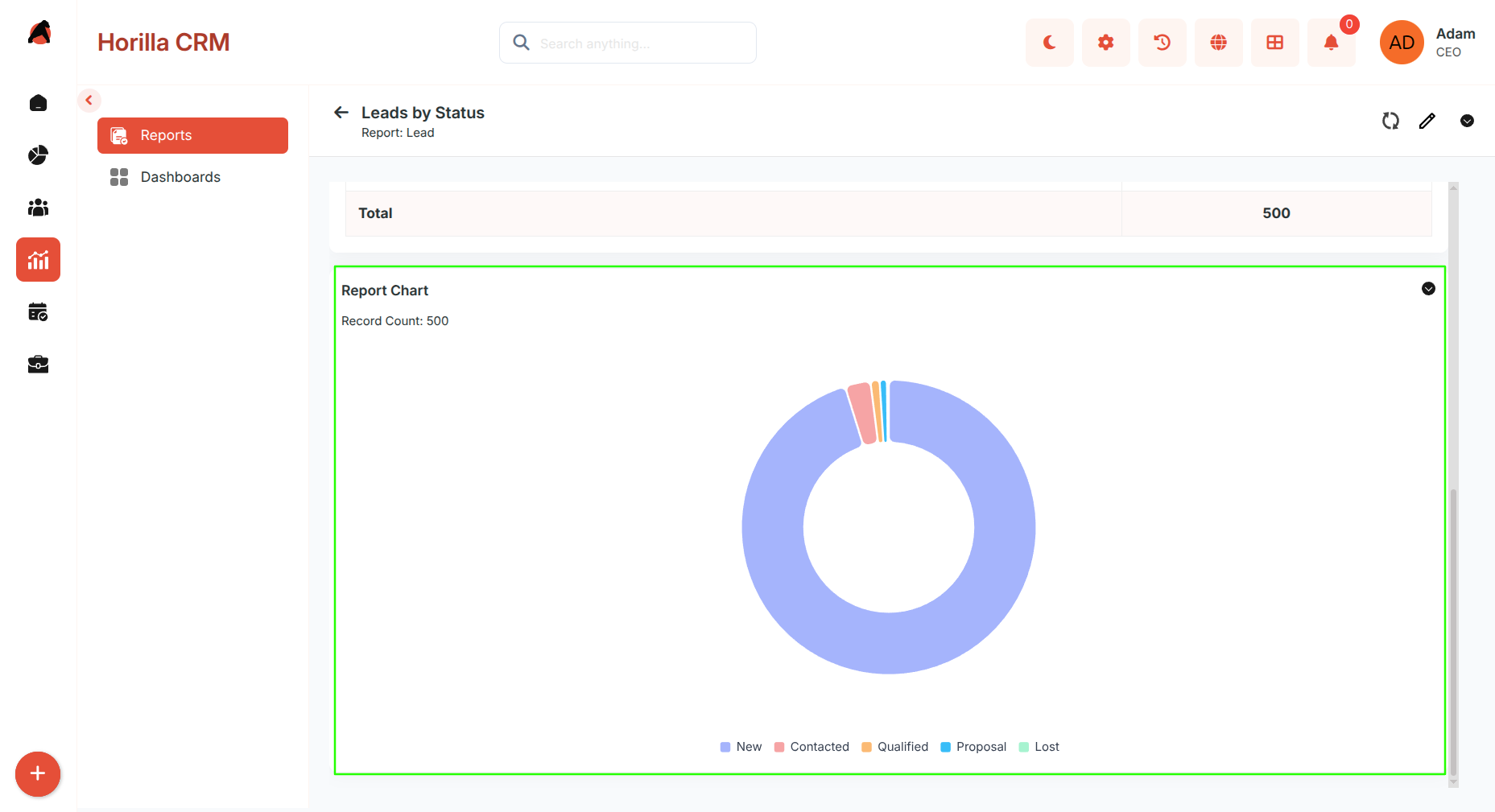Image resolution: width=1495 pixels, height=812 pixels.
Task: Toggle dark mode moon icon
Action: (1049, 43)
